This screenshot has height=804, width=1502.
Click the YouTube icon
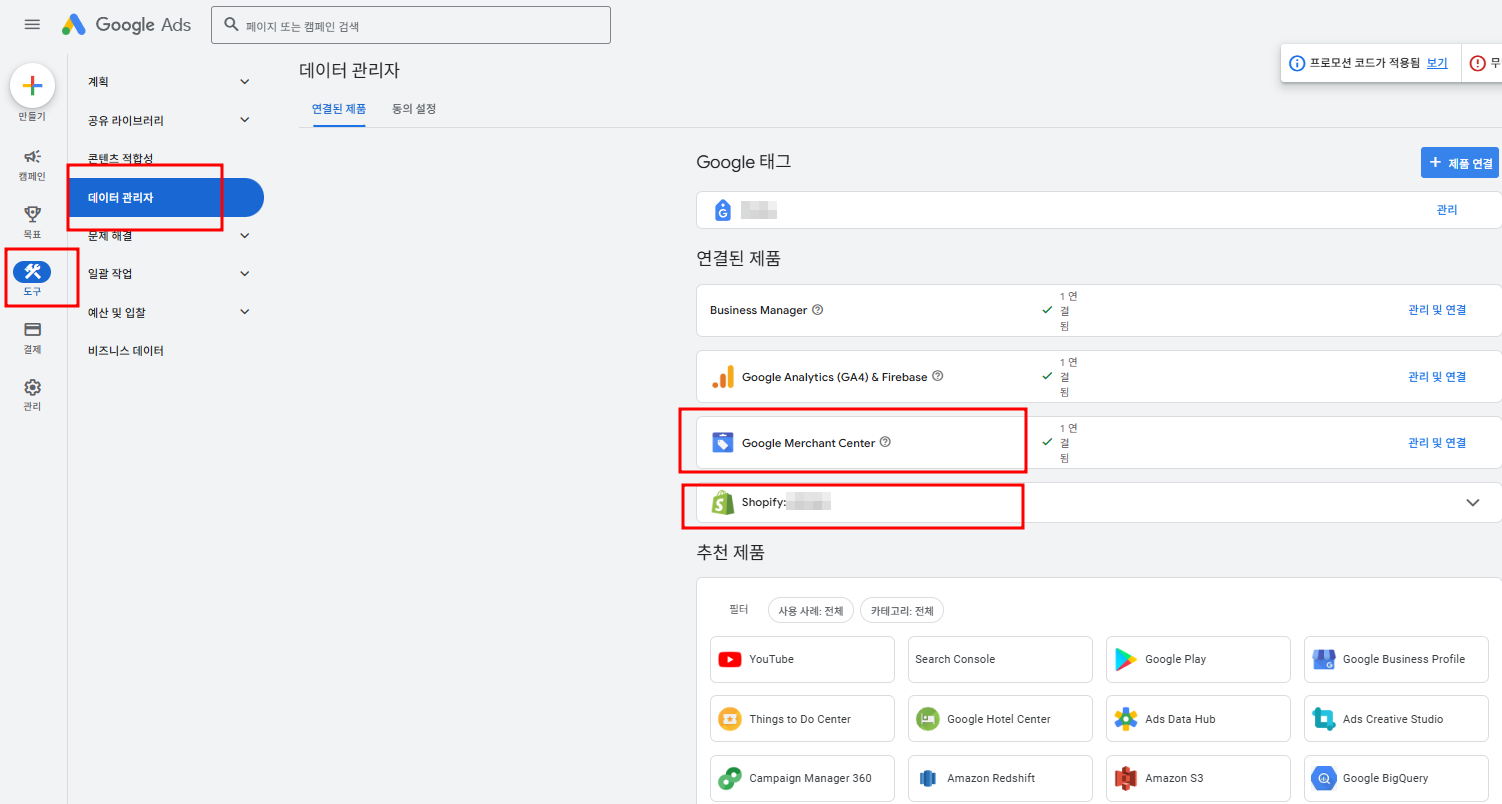(730, 659)
